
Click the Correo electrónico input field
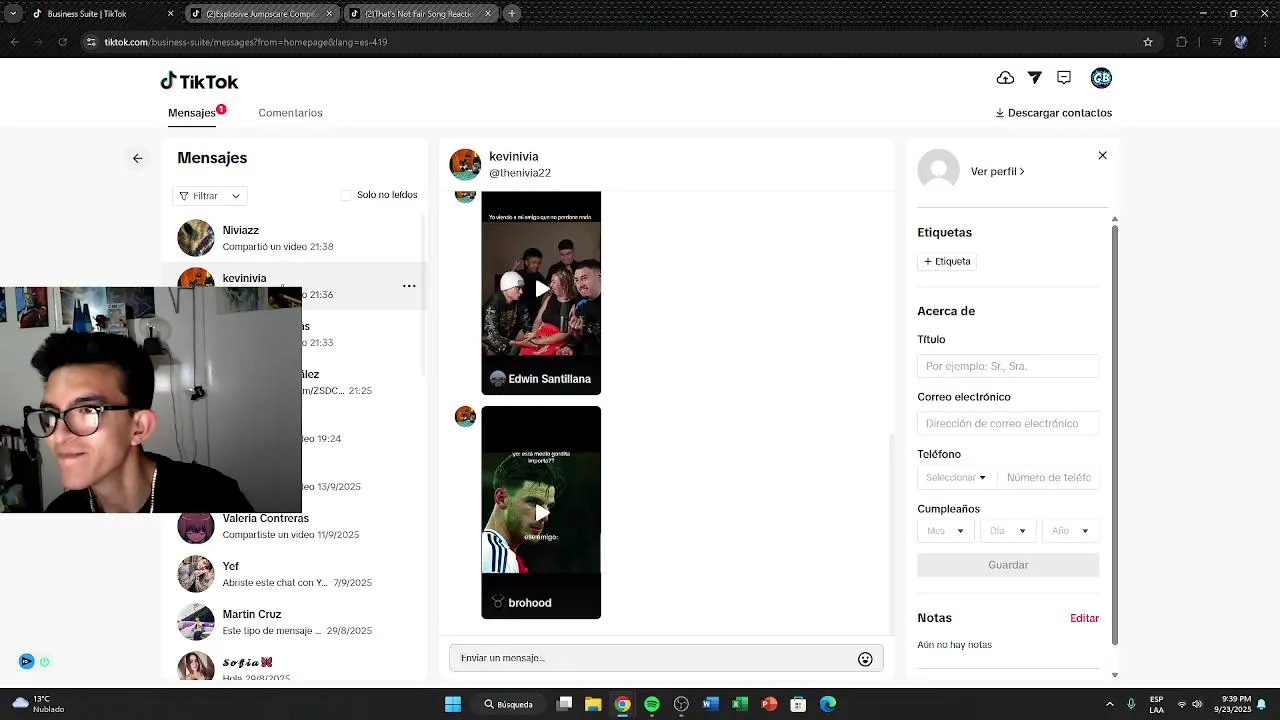1008,423
